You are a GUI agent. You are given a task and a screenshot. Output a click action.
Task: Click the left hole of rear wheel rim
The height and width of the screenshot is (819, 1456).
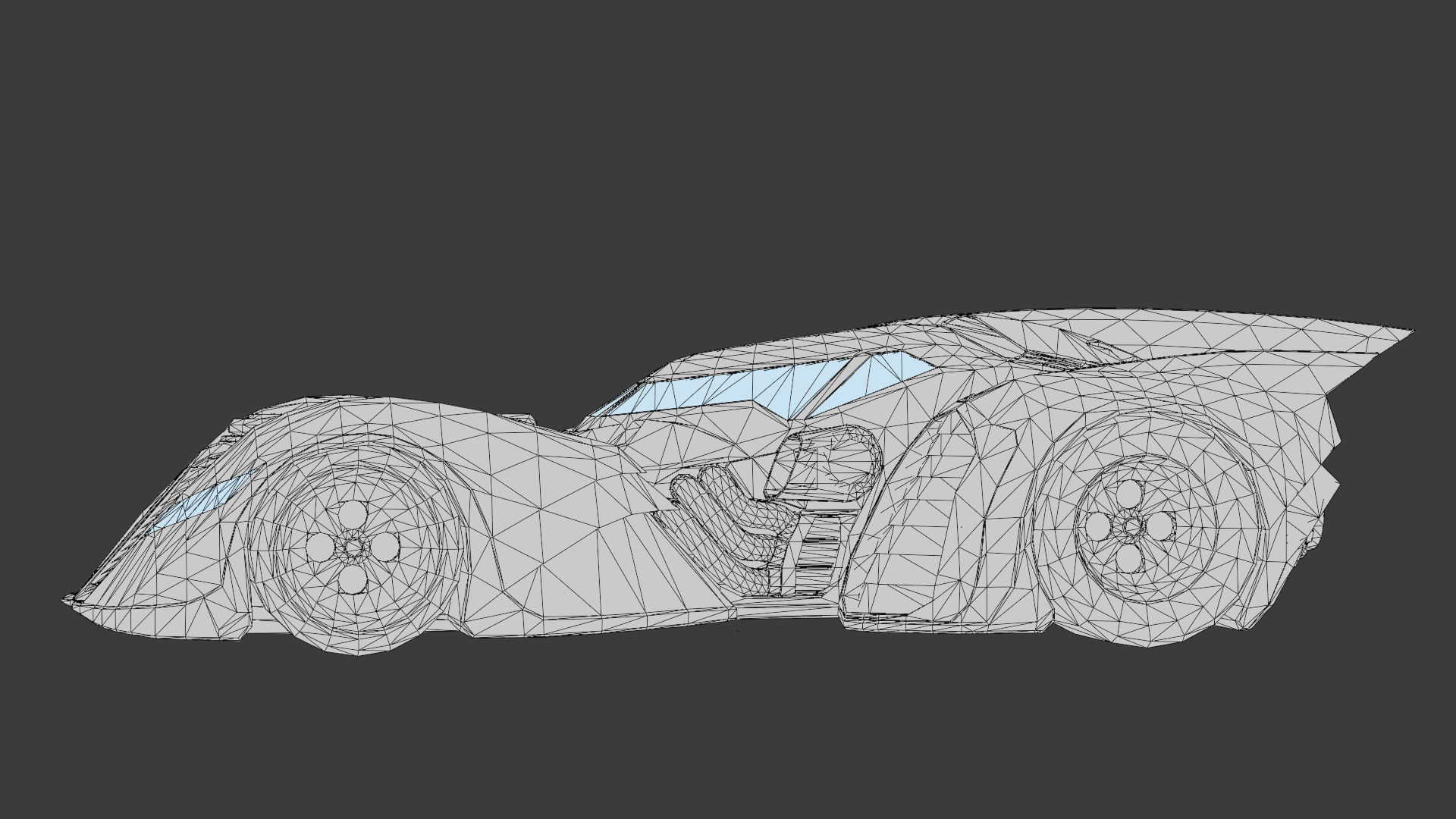point(1099,526)
